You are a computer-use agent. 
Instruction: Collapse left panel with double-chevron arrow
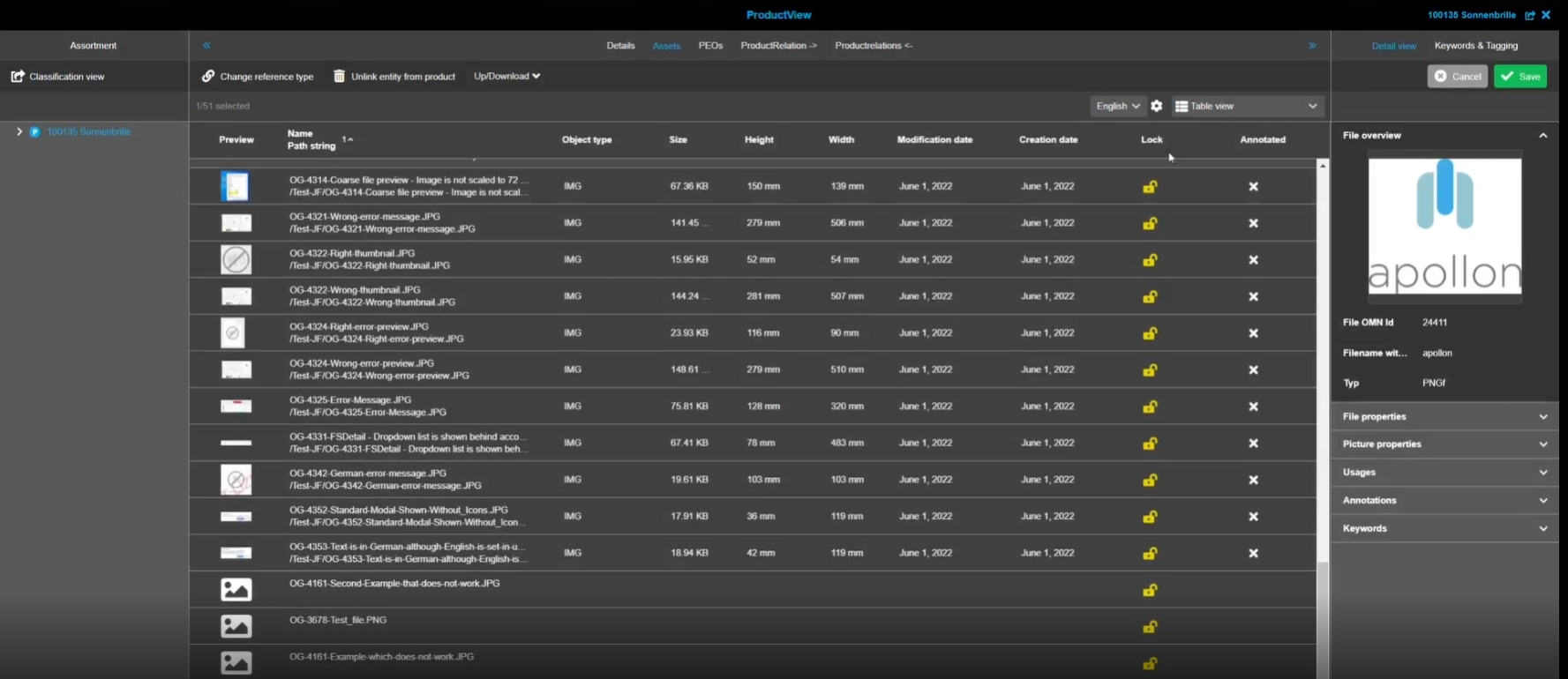coord(206,46)
